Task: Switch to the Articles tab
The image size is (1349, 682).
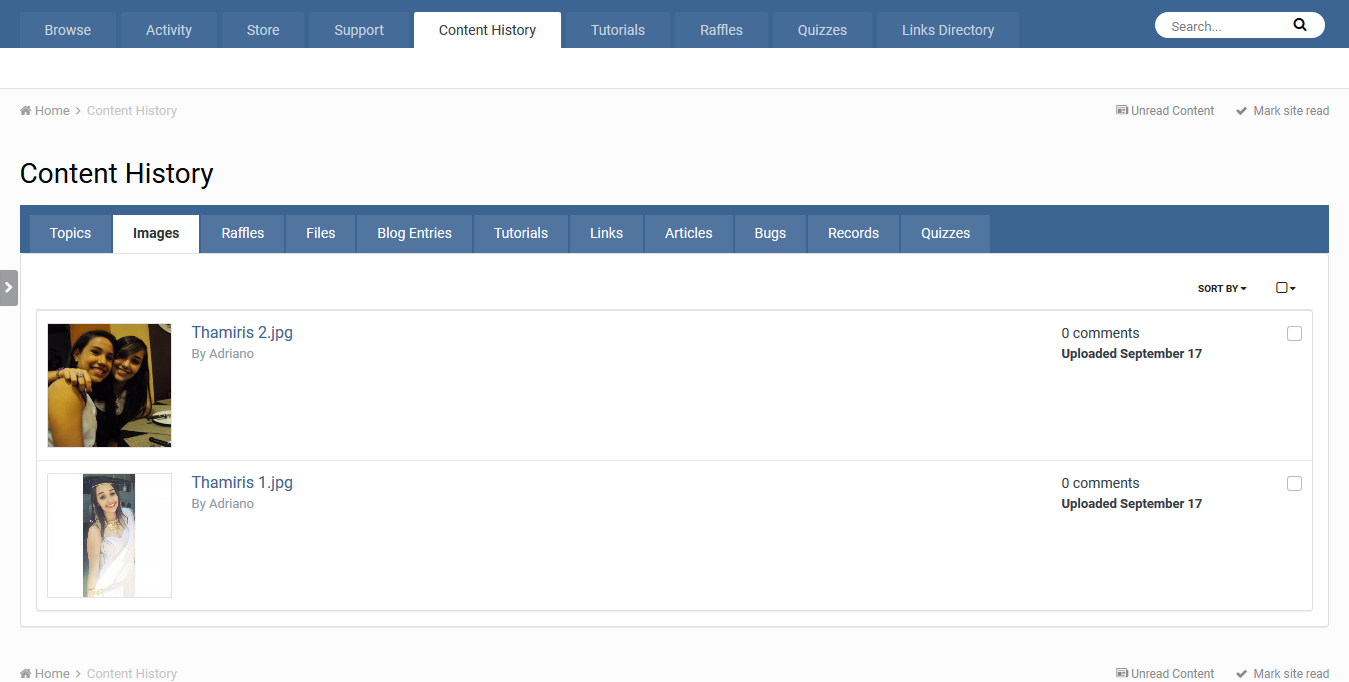Action: tap(689, 233)
